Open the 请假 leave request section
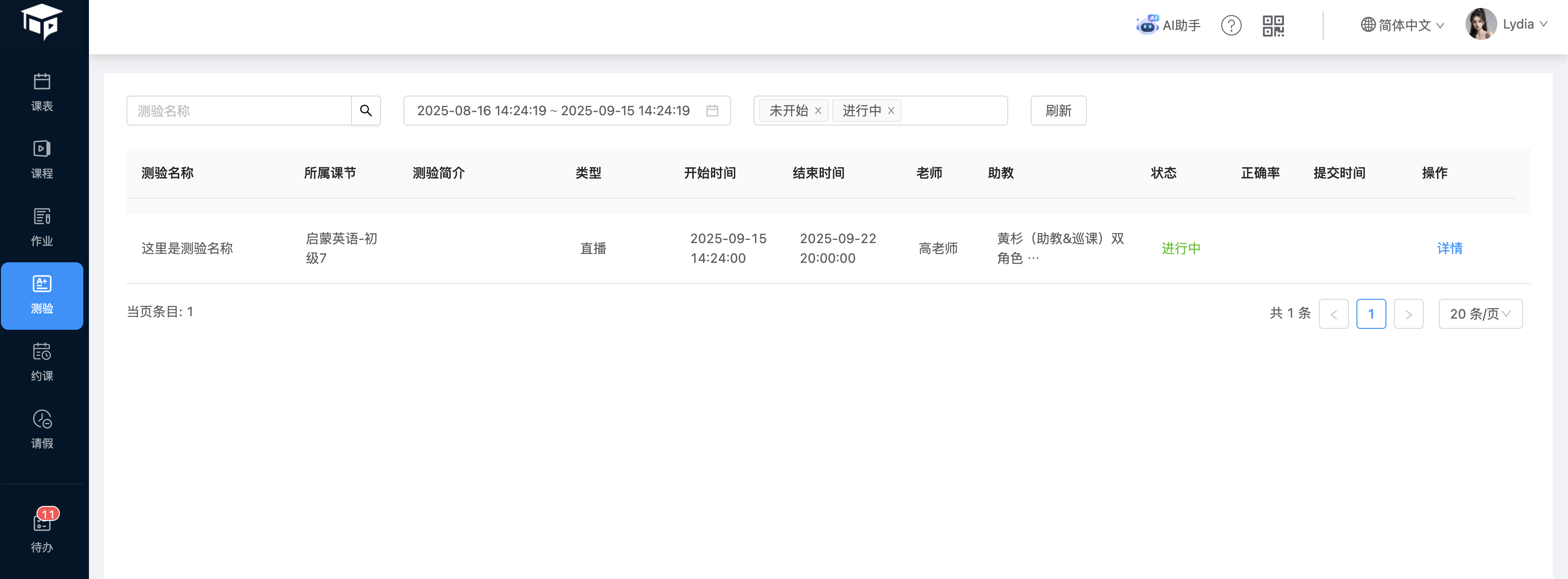Screen dimensions: 1568x579 pos(42,430)
